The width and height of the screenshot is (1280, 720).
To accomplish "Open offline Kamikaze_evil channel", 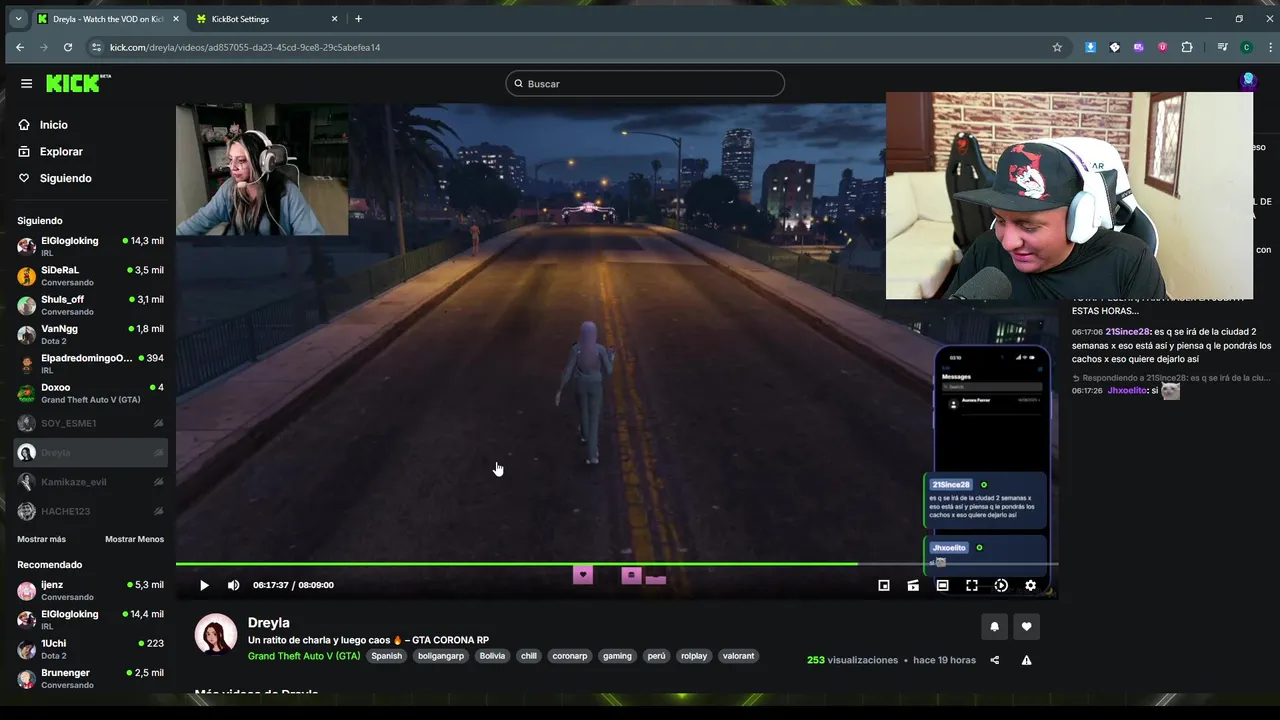I will (90, 482).
